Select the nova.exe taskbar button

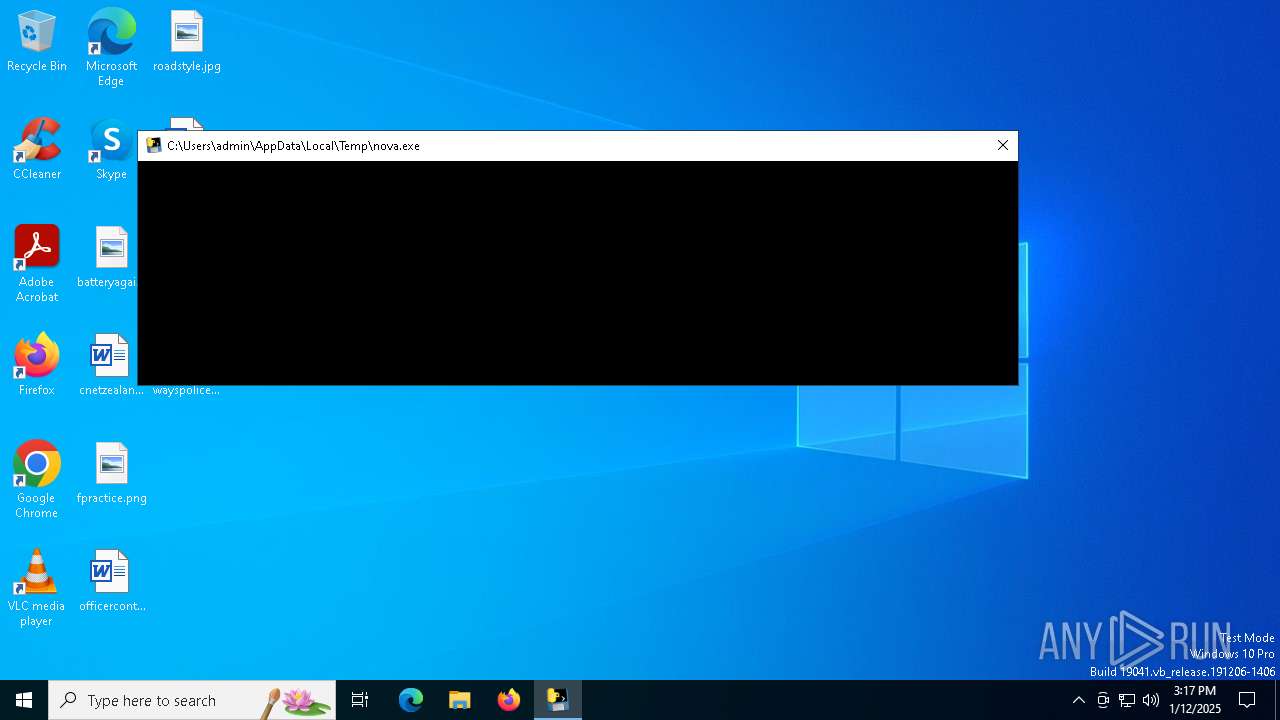558,700
